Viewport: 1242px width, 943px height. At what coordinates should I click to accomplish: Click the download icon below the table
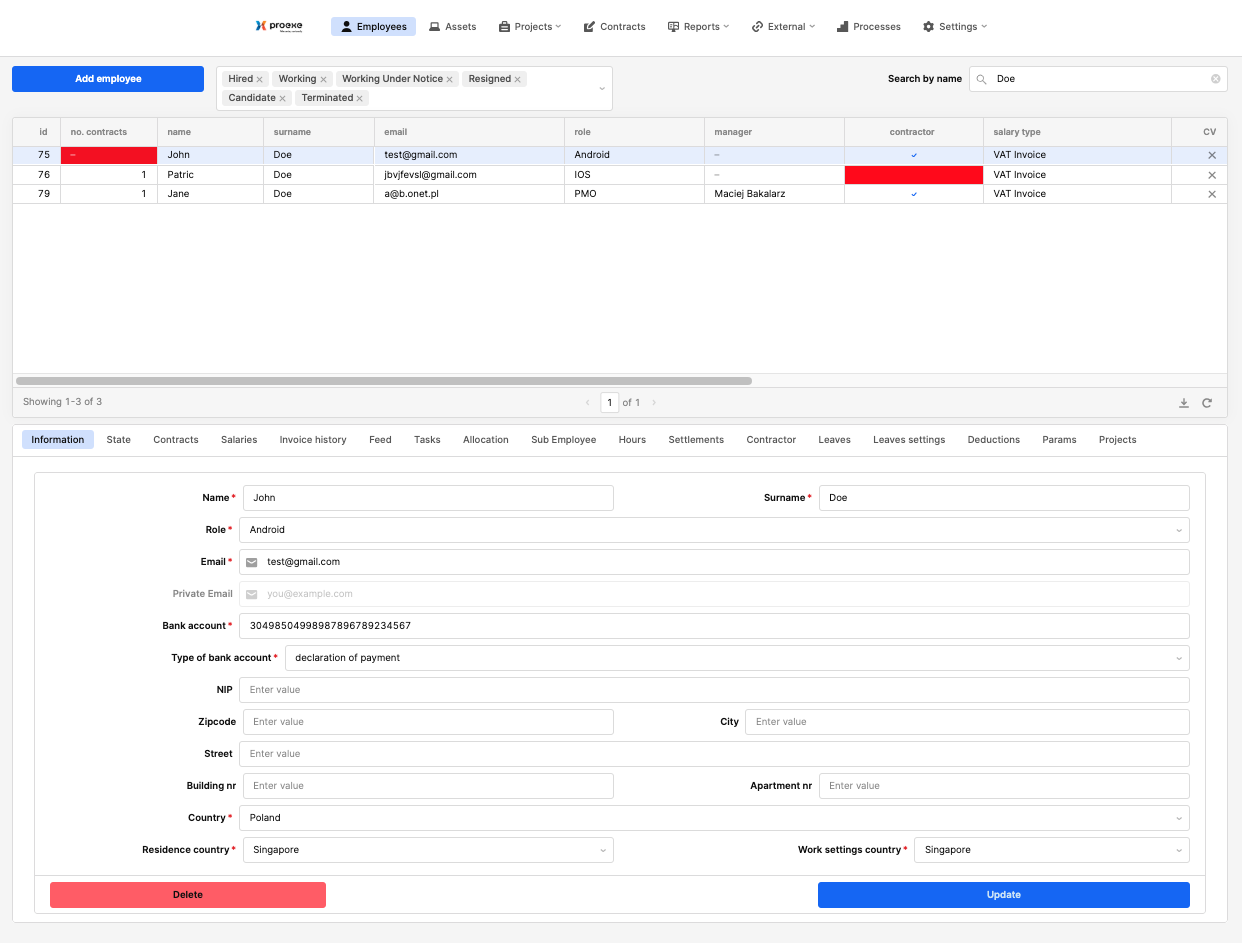pyautogui.click(x=1184, y=403)
